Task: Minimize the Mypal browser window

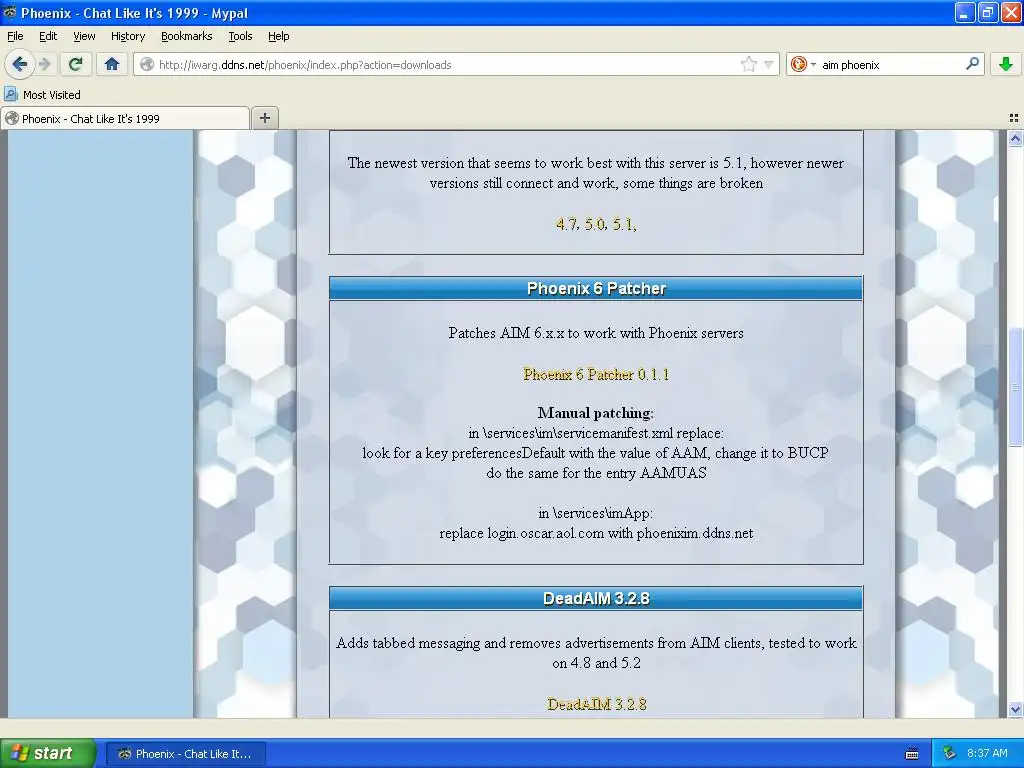Action: point(965,12)
